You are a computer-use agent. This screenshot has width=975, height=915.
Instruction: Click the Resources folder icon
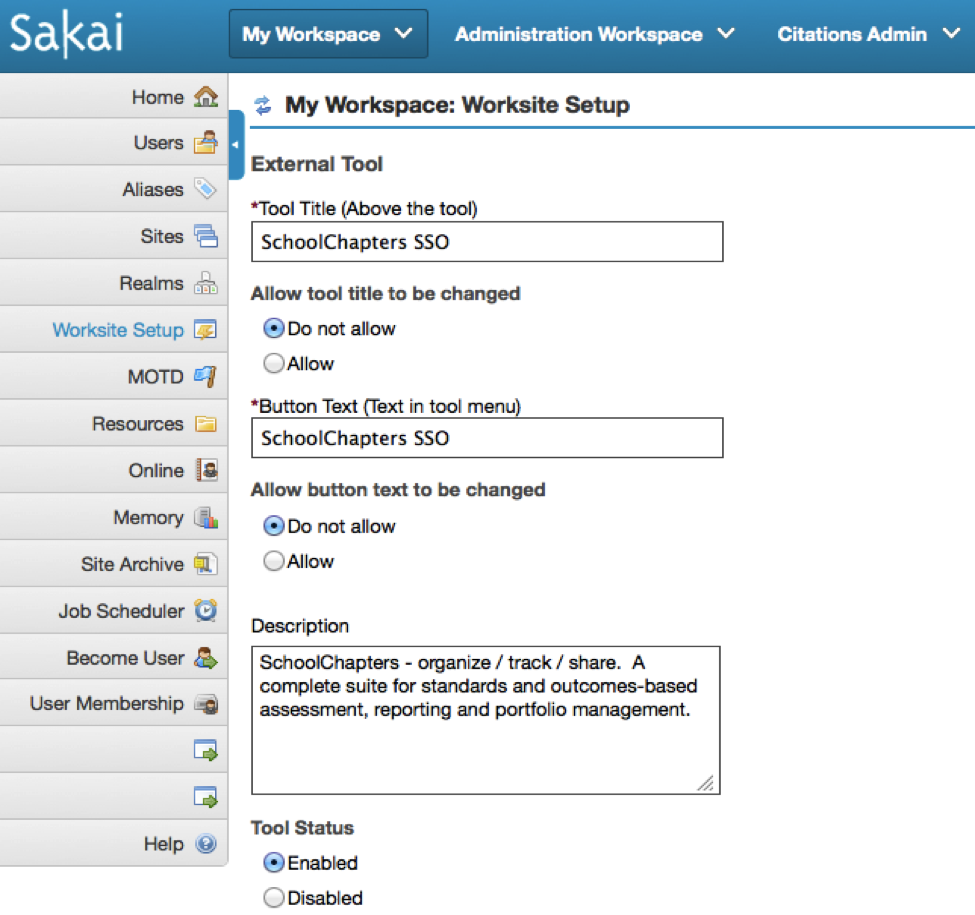(x=206, y=423)
